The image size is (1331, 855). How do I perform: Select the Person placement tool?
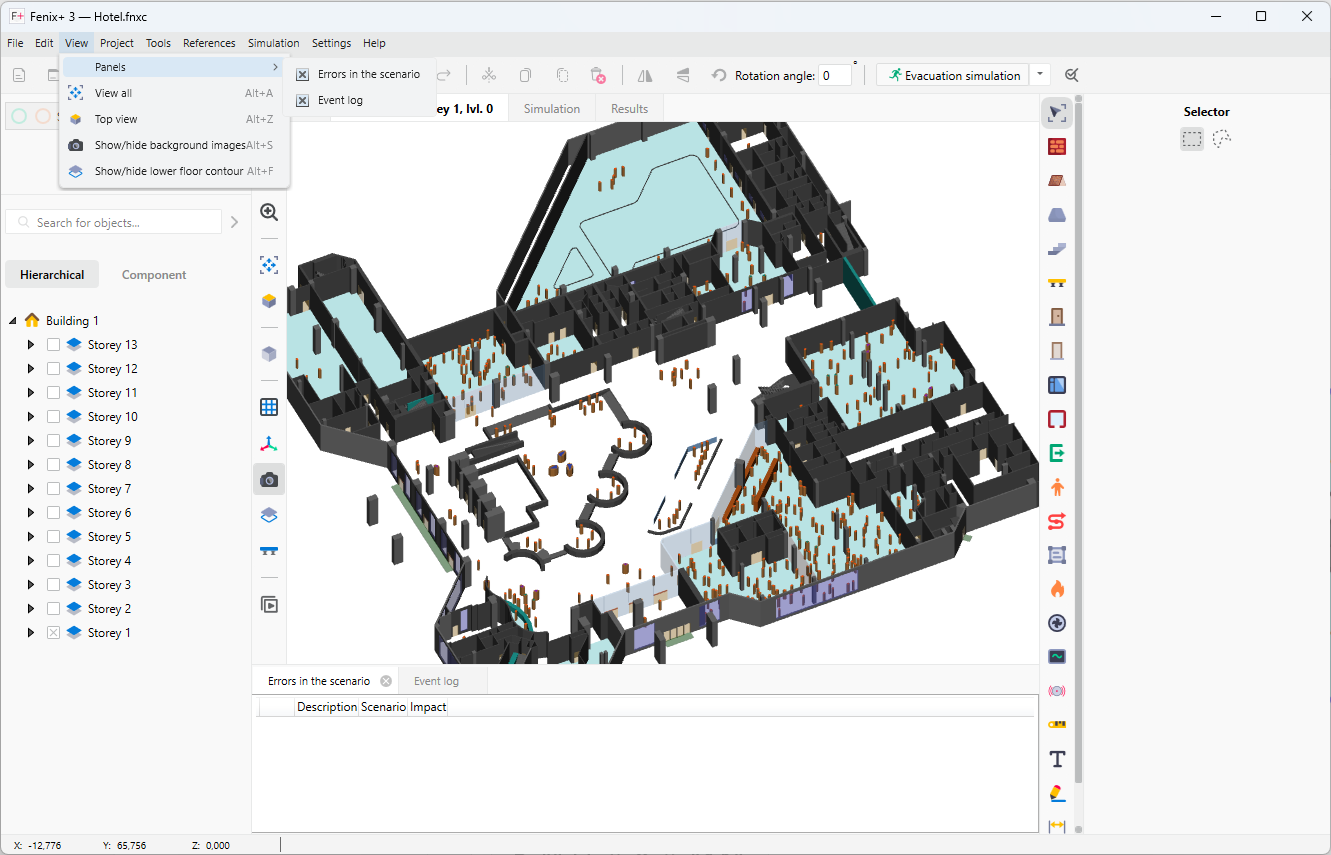[1057, 487]
